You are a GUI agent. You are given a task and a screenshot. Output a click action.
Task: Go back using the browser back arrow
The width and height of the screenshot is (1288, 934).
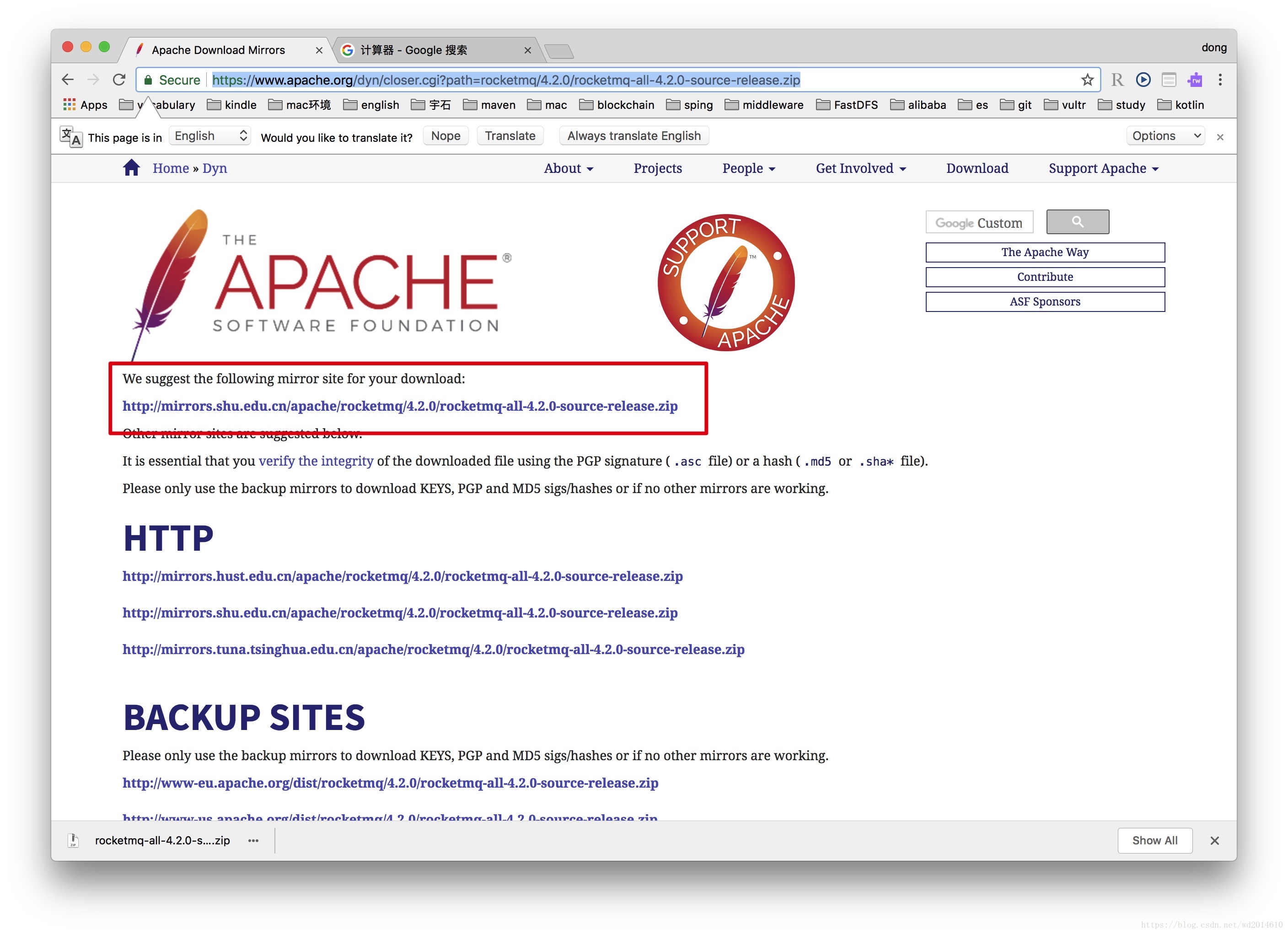coord(68,80)
